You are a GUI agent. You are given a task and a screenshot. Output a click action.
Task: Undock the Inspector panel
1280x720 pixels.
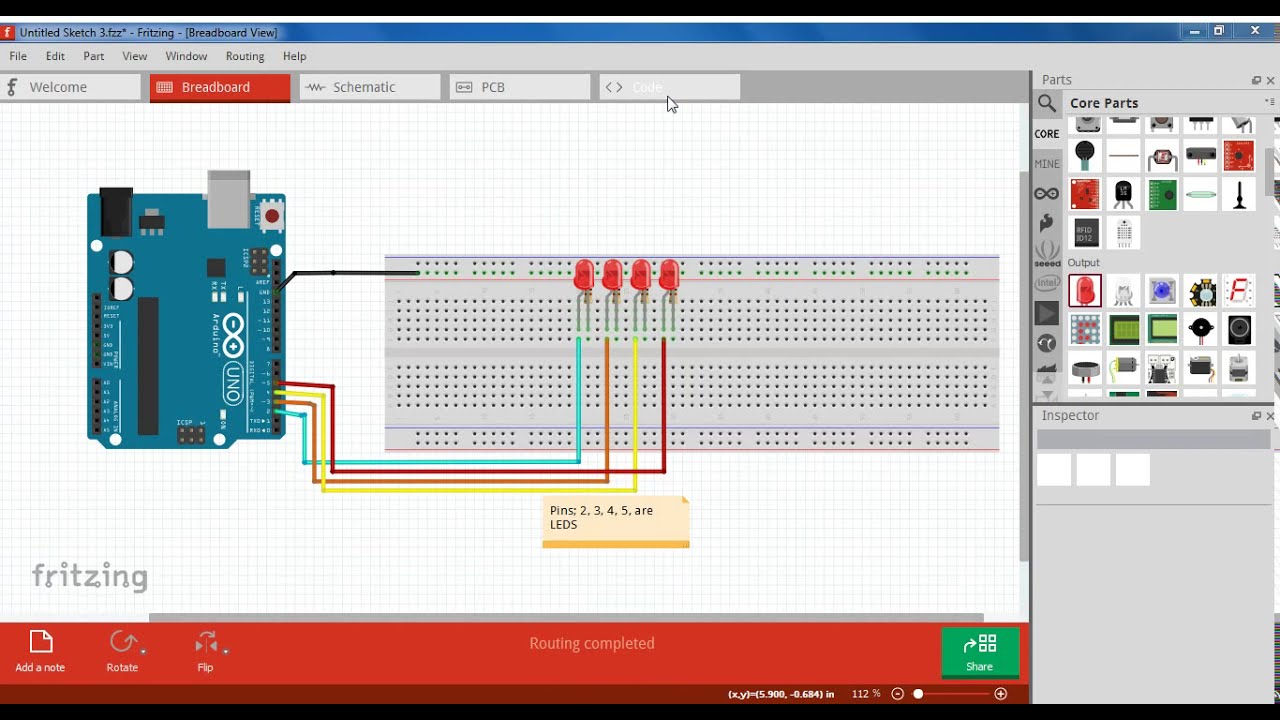1256,416
